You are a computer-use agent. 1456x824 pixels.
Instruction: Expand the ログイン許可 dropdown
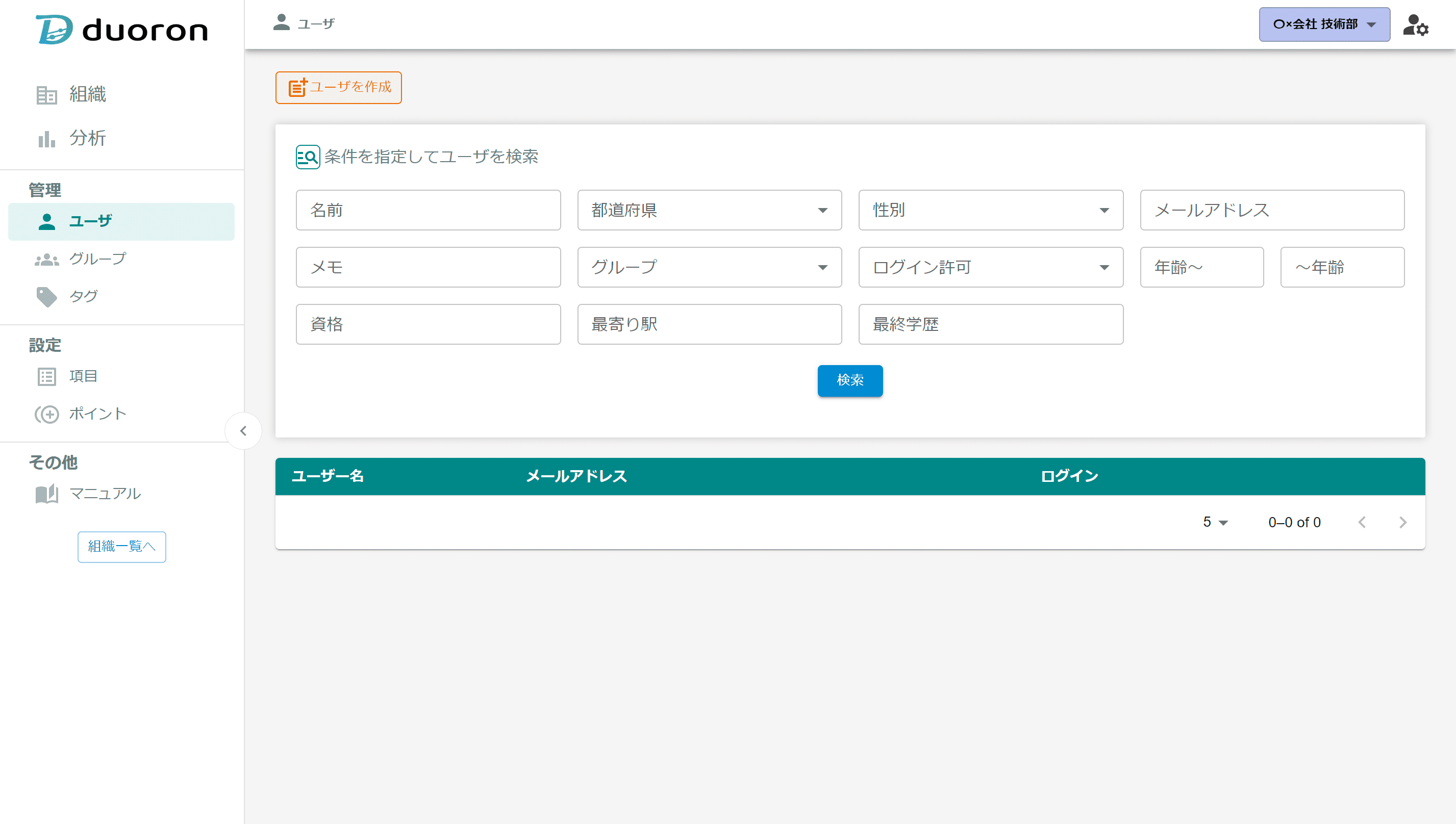click(991, 267)
